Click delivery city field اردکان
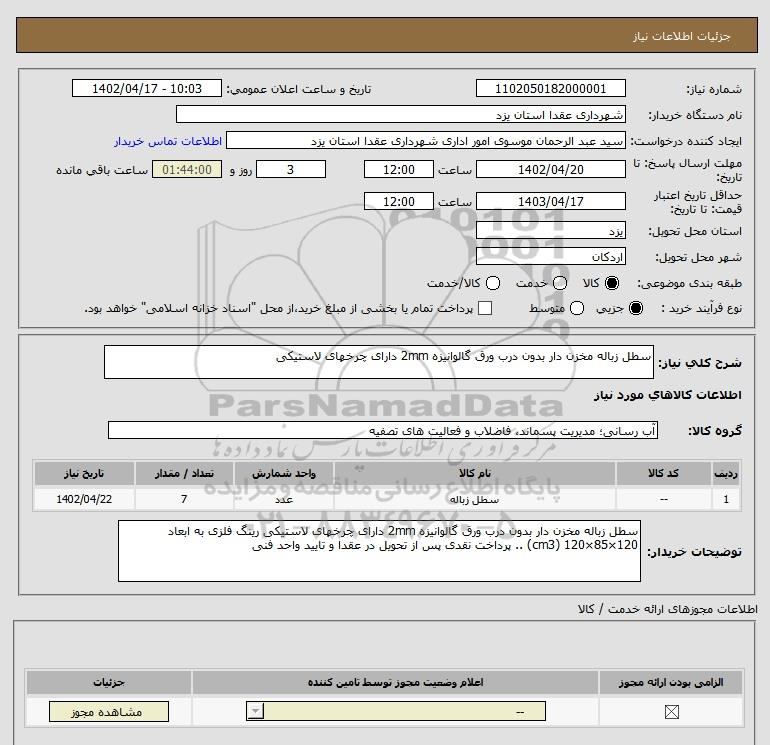Image resolution: width=770 pixels, height=745 pixels. coord(550,256)
